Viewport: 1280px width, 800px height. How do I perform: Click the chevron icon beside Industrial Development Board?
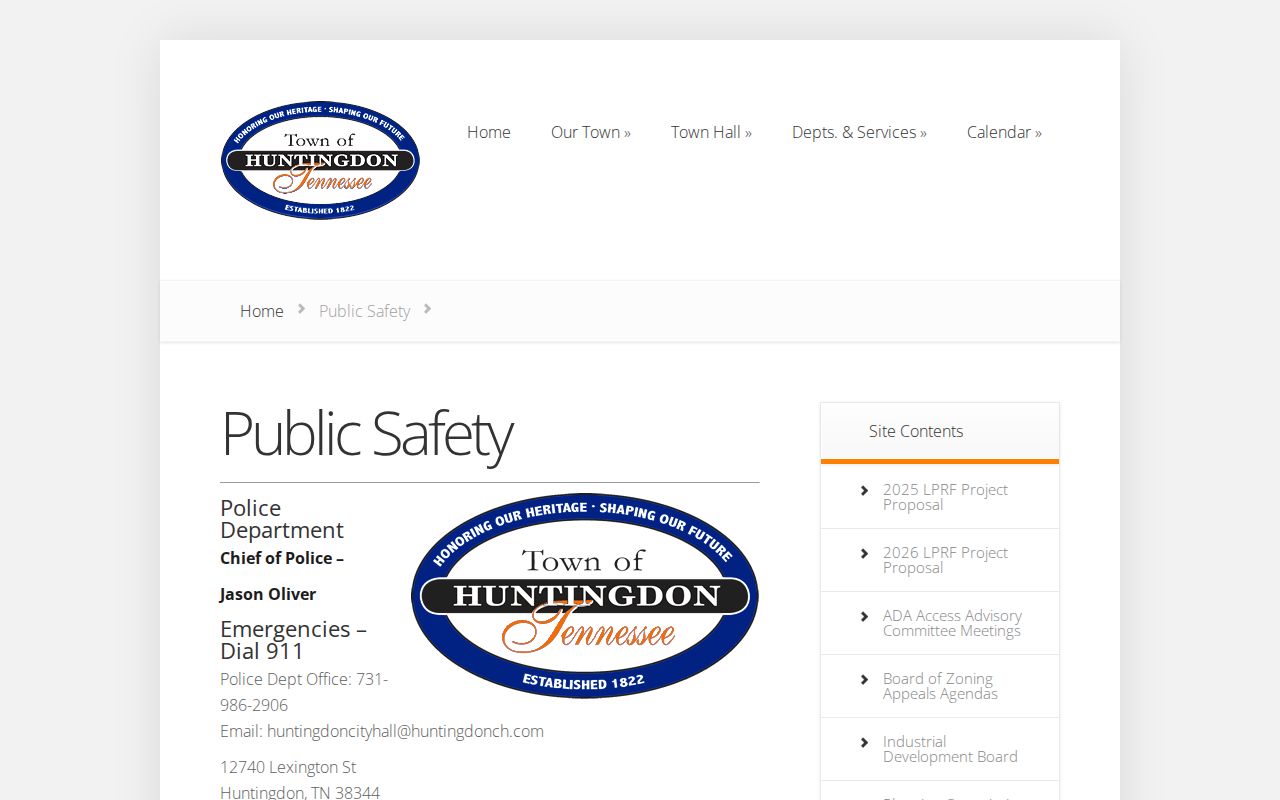864,742
